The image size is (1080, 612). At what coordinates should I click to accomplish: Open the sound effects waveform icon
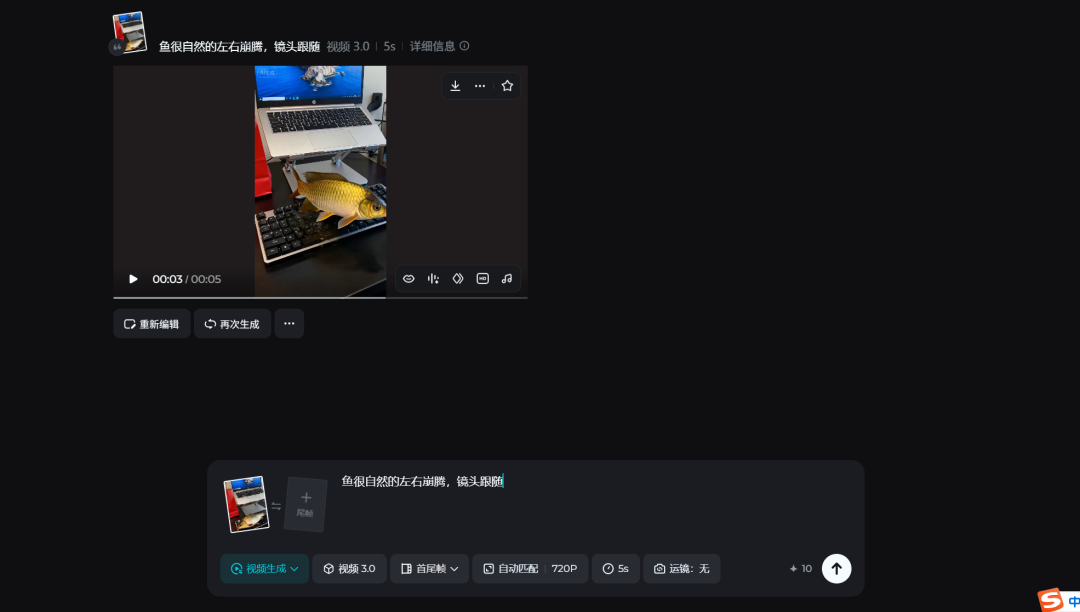(x=433, y=279)
